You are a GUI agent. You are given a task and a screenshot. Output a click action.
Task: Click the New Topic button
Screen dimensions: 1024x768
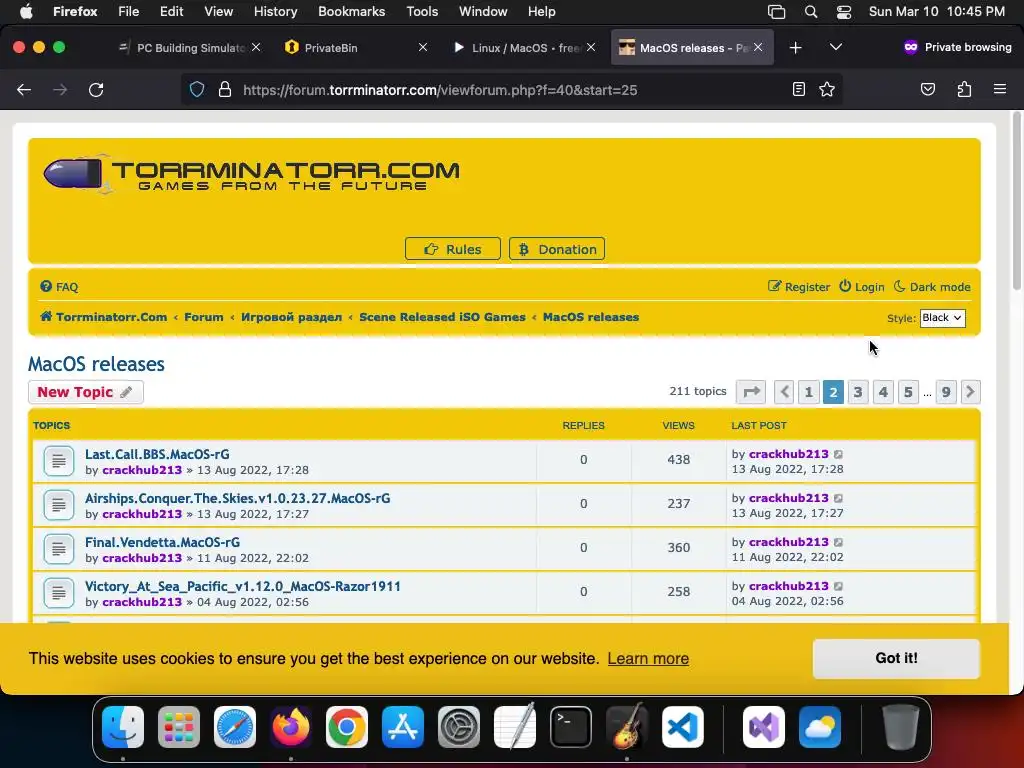pos(86,392)
